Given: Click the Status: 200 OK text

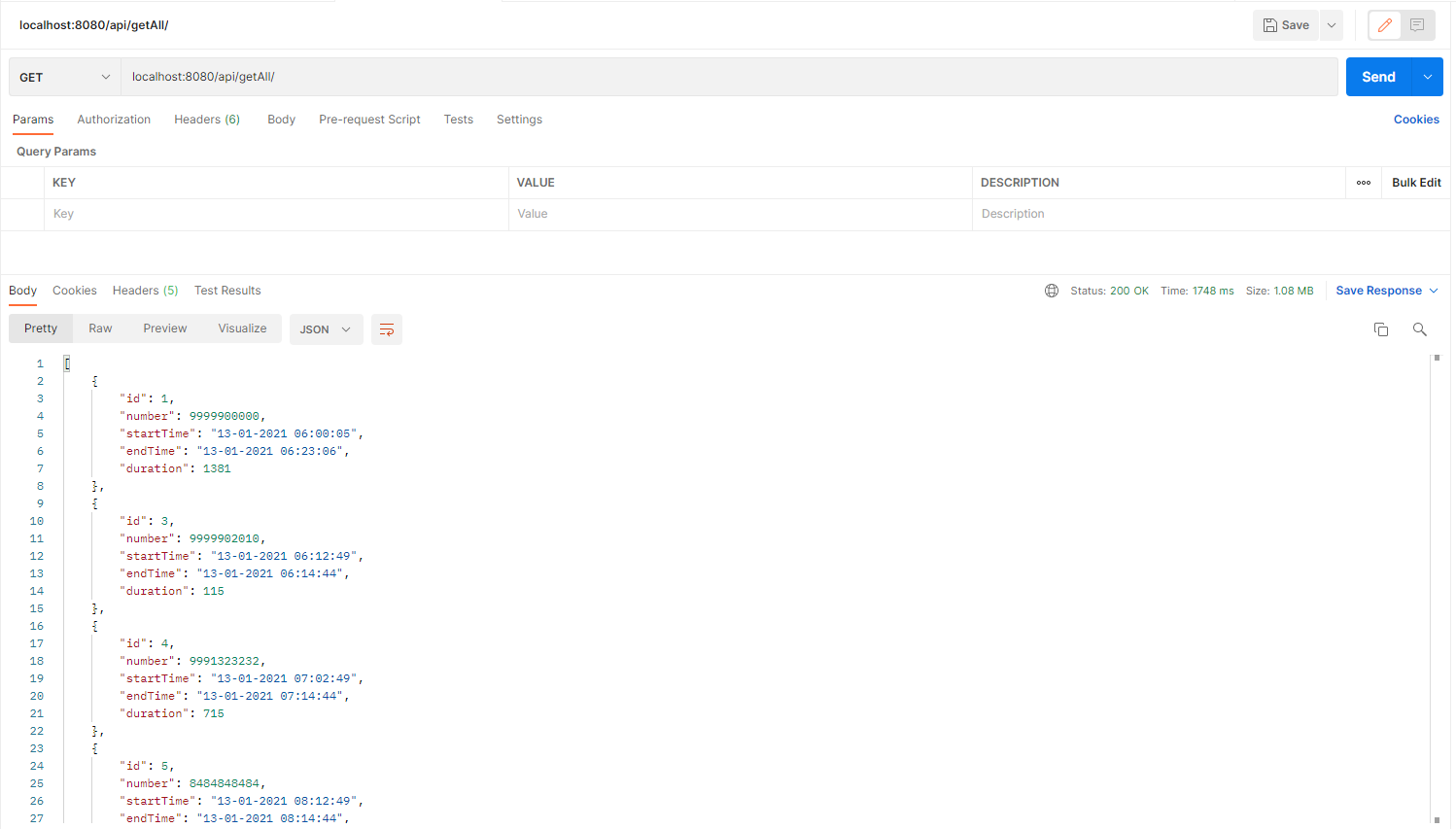Looking at the screenshot, I should 1109,291.
